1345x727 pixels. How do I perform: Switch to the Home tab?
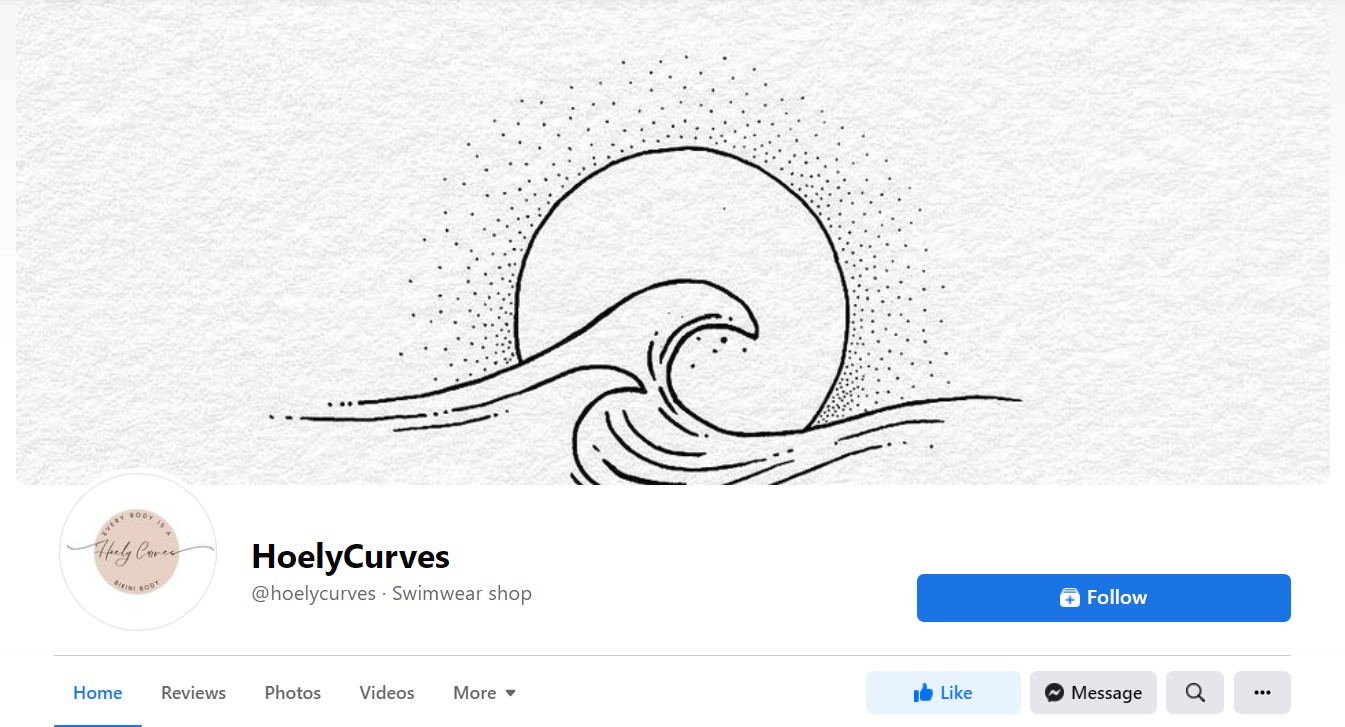pyautogui.click(x=98, y=693)
